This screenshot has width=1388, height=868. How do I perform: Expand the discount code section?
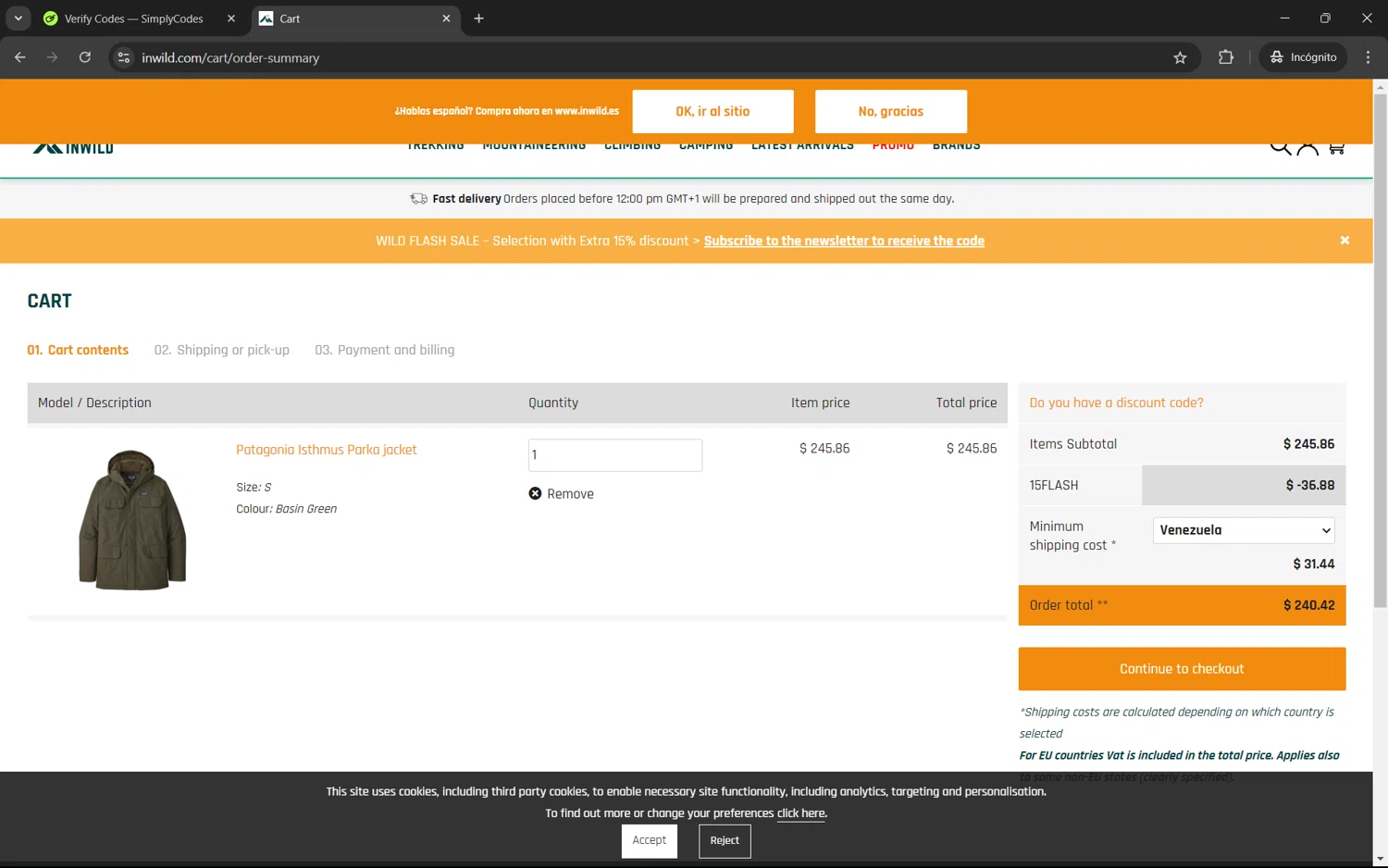(x=1117, y=403)
